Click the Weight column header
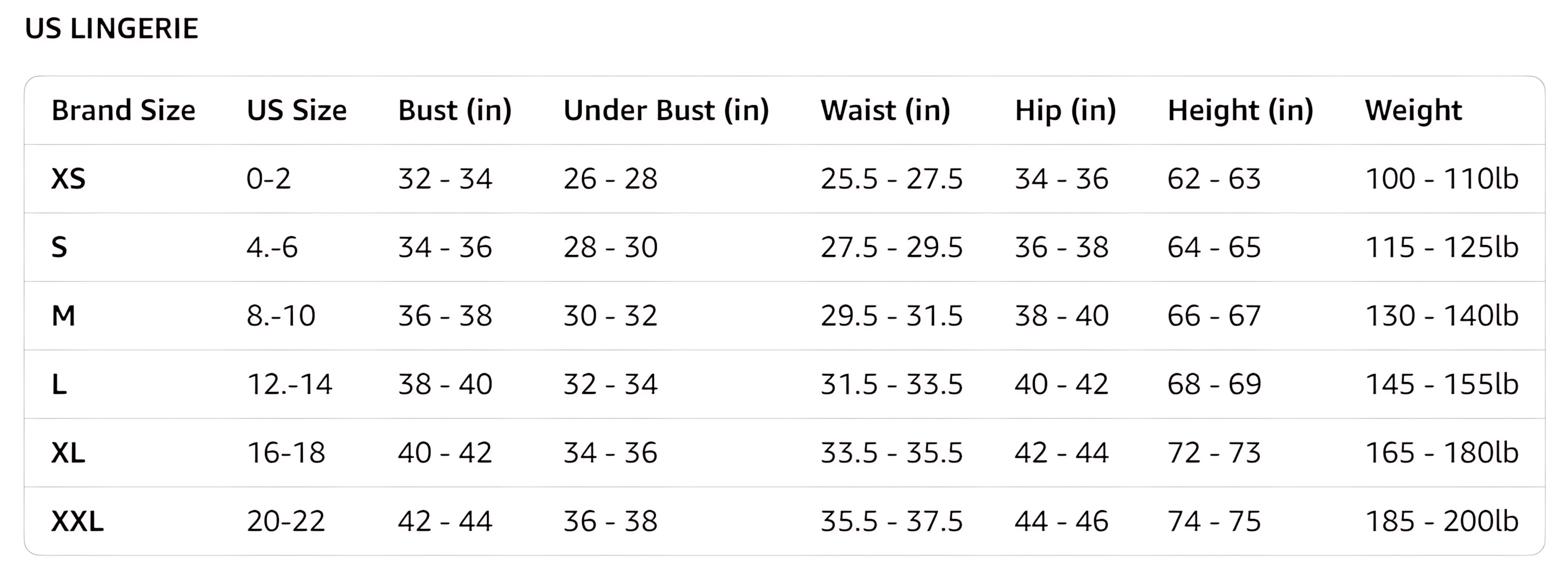This screenshot has height=583, width=1568. tap(1413, 110)
